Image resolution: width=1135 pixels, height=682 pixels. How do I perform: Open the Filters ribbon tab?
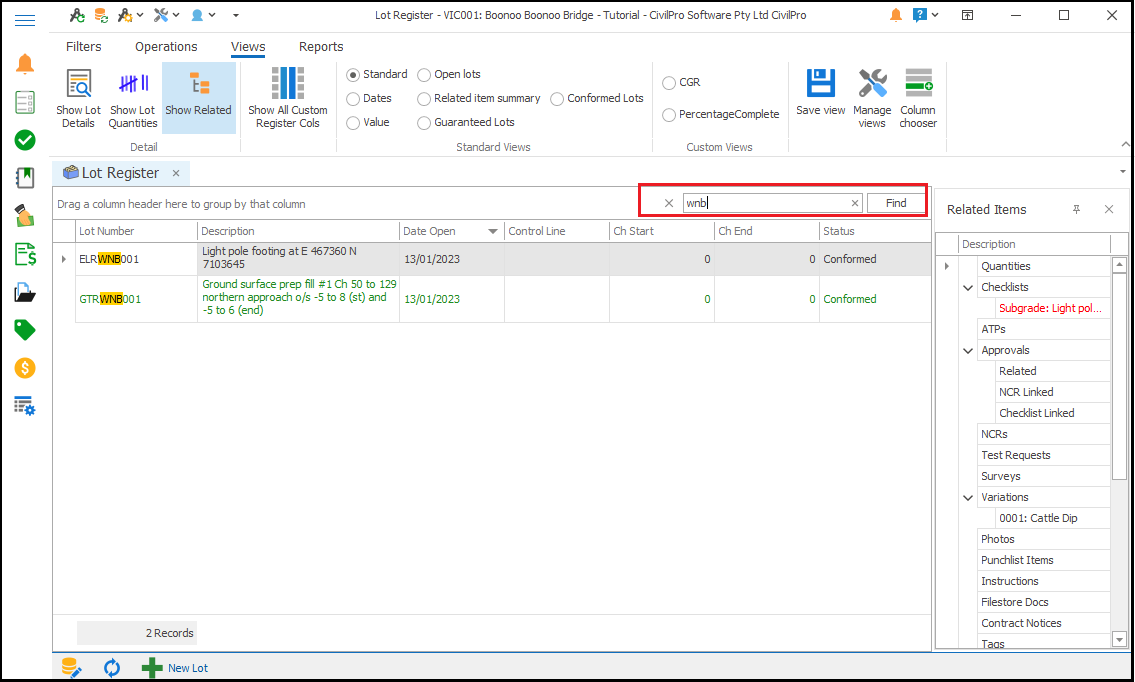click(84, 46)
